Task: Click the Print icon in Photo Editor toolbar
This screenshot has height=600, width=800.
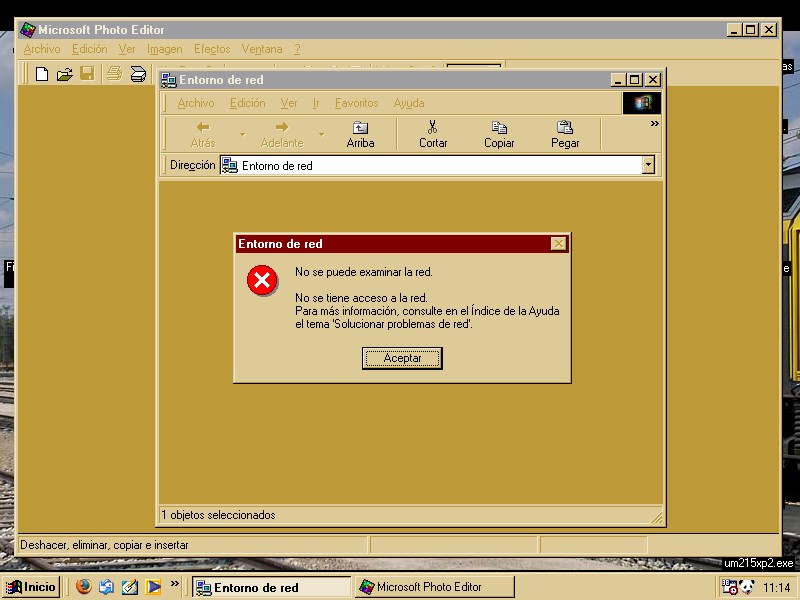Action: pyautogui.click(x=114, y=74)
